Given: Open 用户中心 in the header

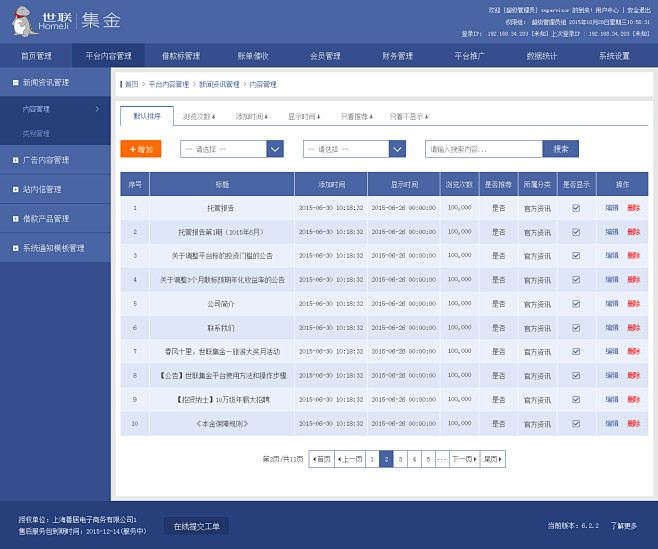Looking at the screenshot, I should click(x=607, y=10).
